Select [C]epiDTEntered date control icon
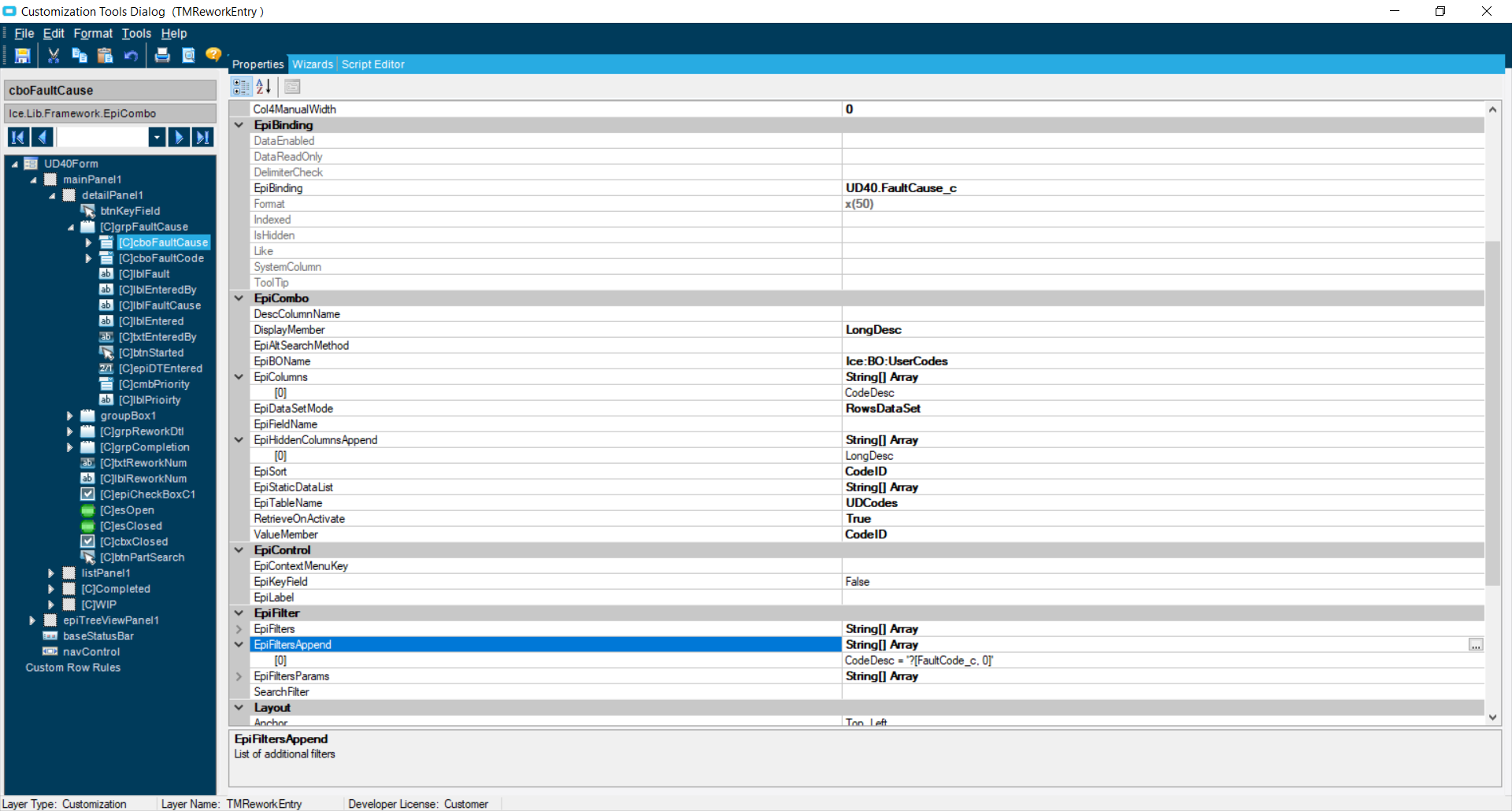Screen dimensions: 1512x811 coord(106,368)
